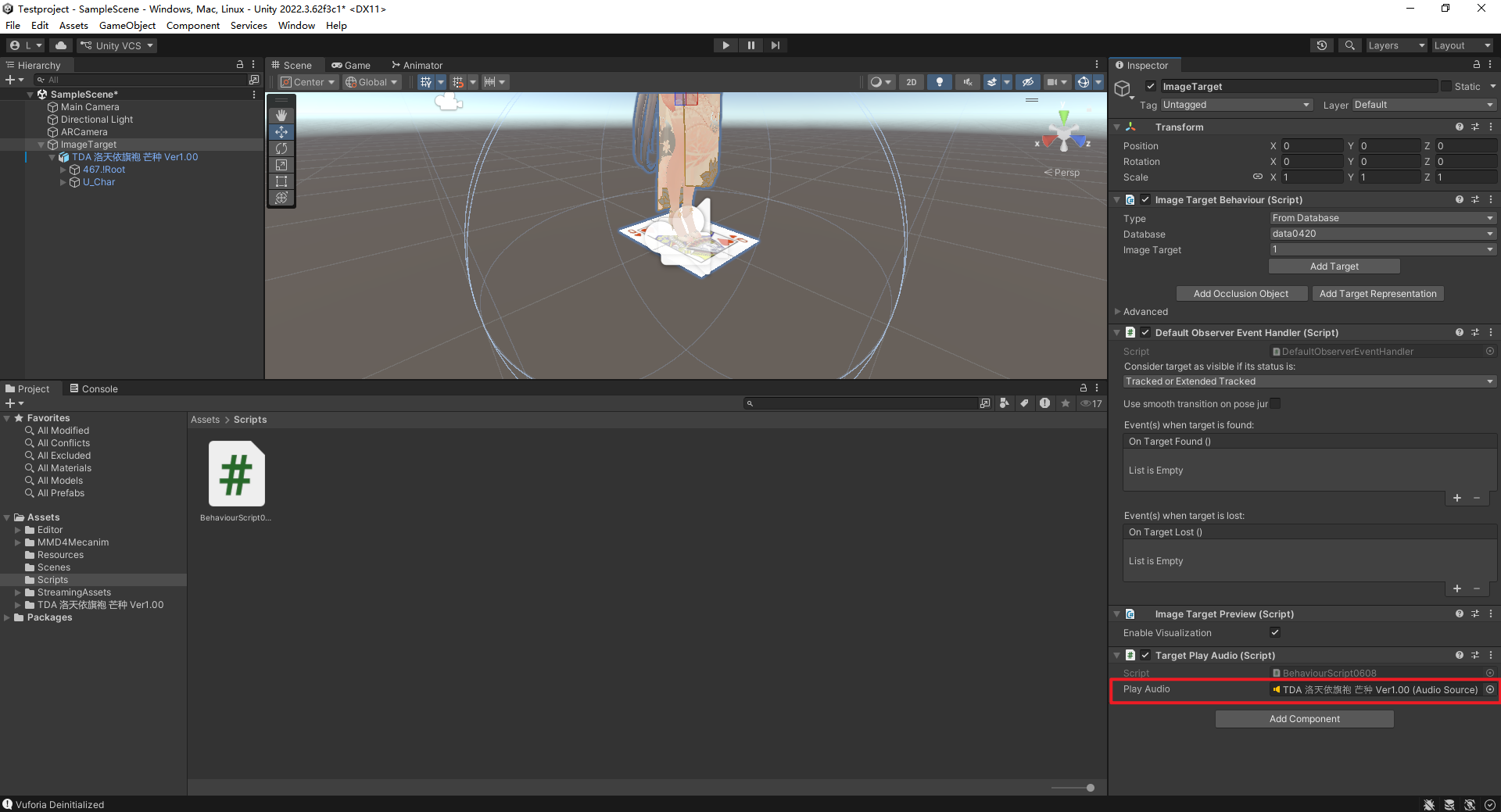Open the Component menu

(193, 26)
